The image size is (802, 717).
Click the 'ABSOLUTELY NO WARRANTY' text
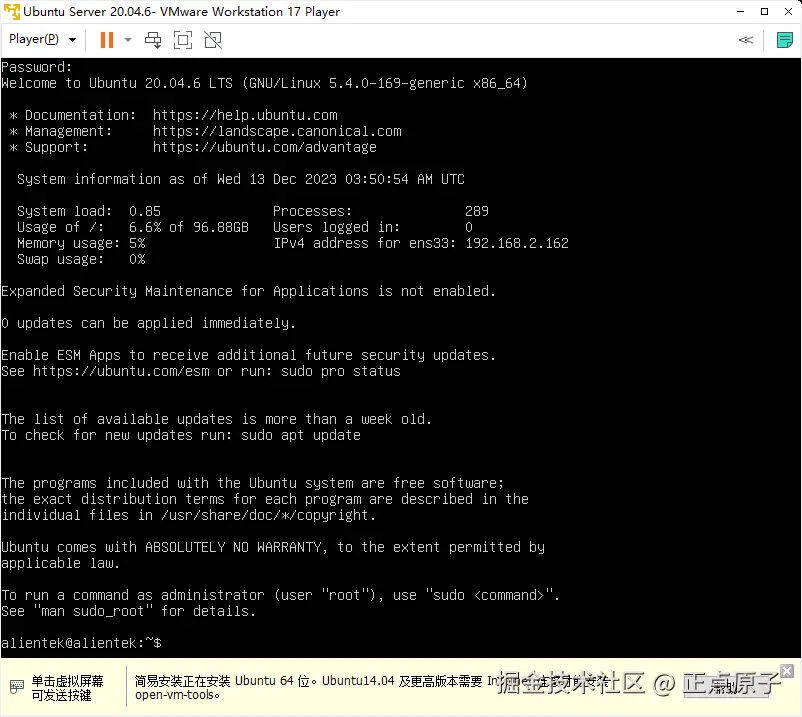233,547
